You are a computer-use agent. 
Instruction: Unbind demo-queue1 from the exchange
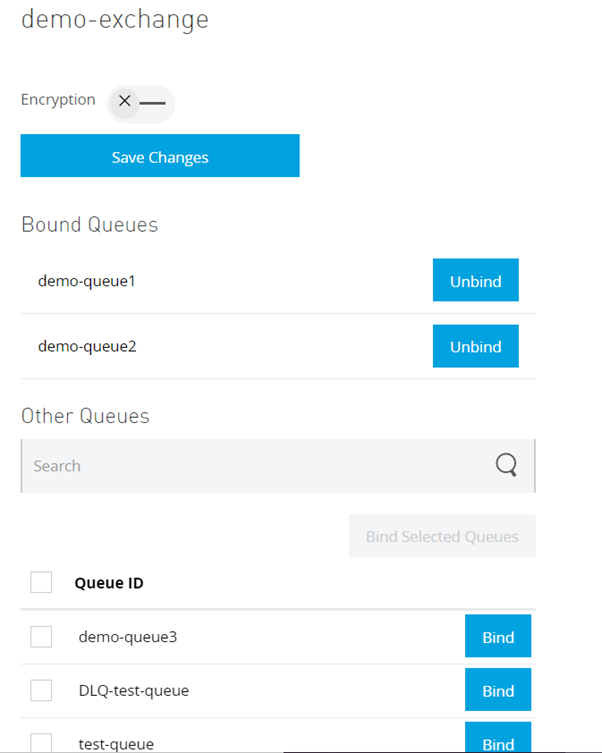point(475,281)
